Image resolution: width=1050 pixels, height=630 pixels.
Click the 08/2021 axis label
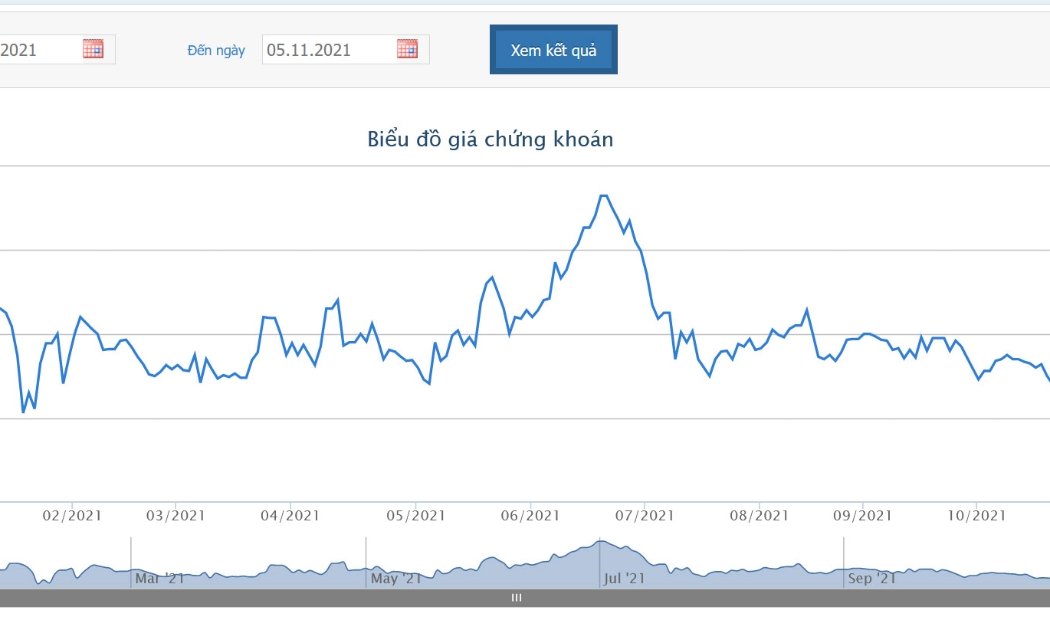point(759,516)
